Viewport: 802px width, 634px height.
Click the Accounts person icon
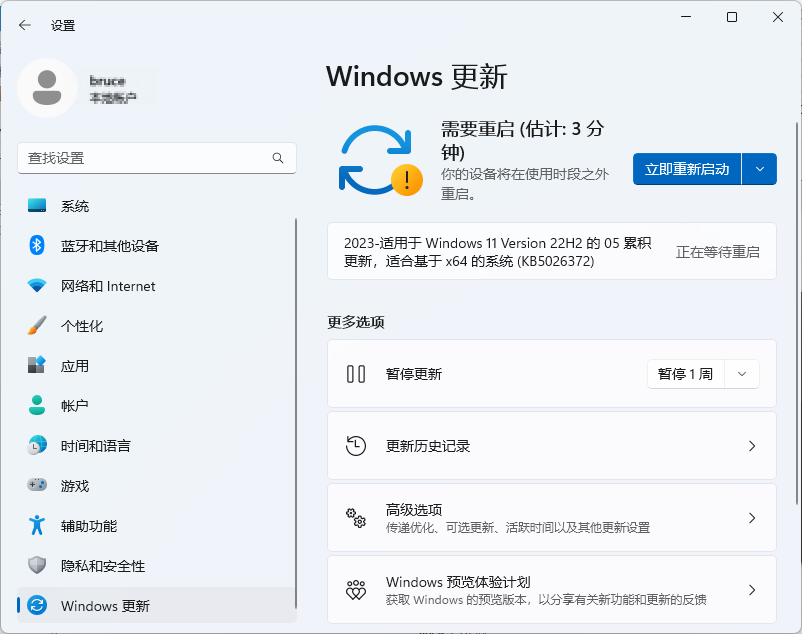tap(37, 406)
